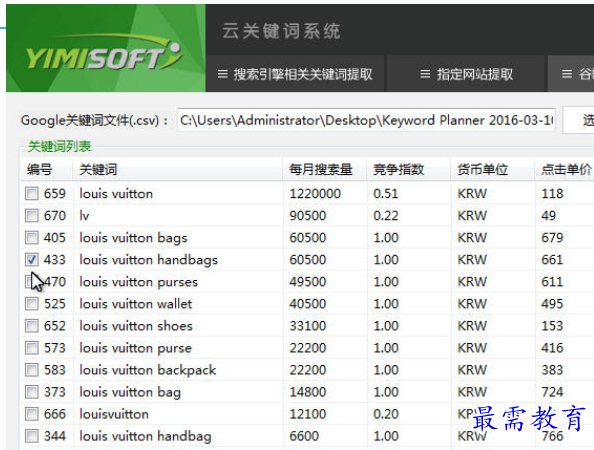Uncheck the box for row 433
The height and width of the screenshot is (450, 594).
click(x=31, y=259)
